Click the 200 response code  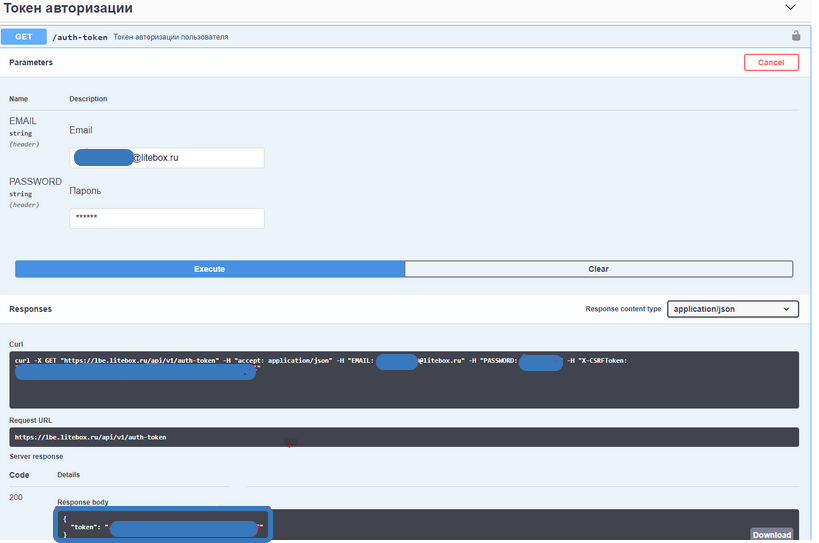[x=17, y=497]
